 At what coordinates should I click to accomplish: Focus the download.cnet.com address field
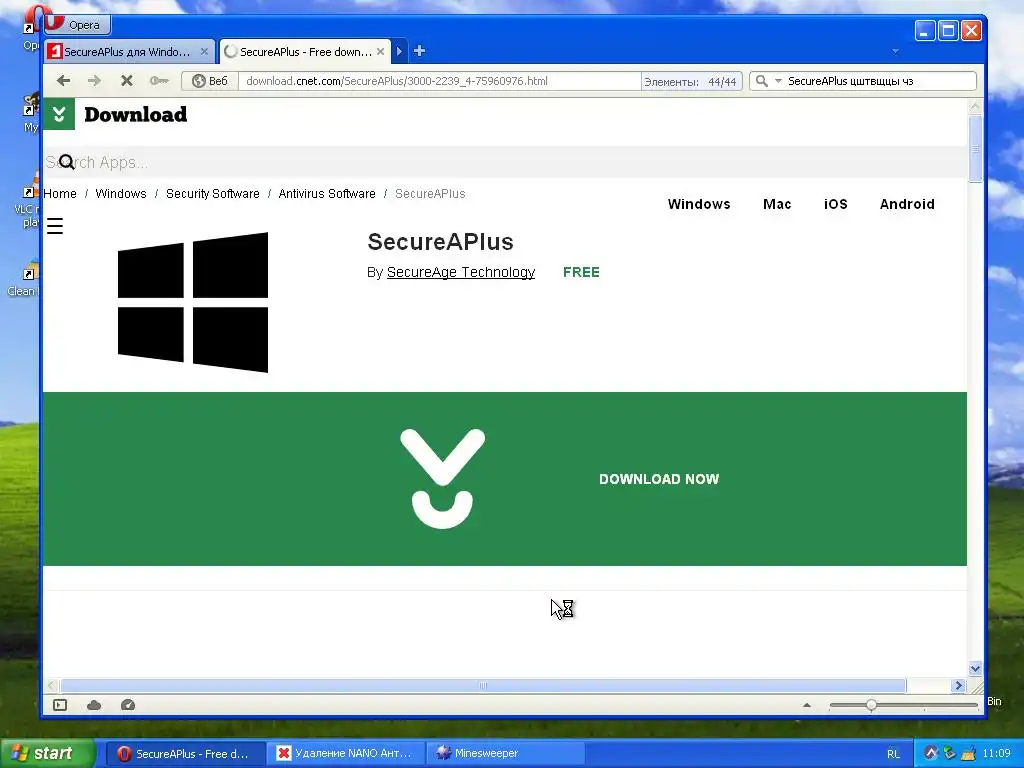click(x=439, y=81)
